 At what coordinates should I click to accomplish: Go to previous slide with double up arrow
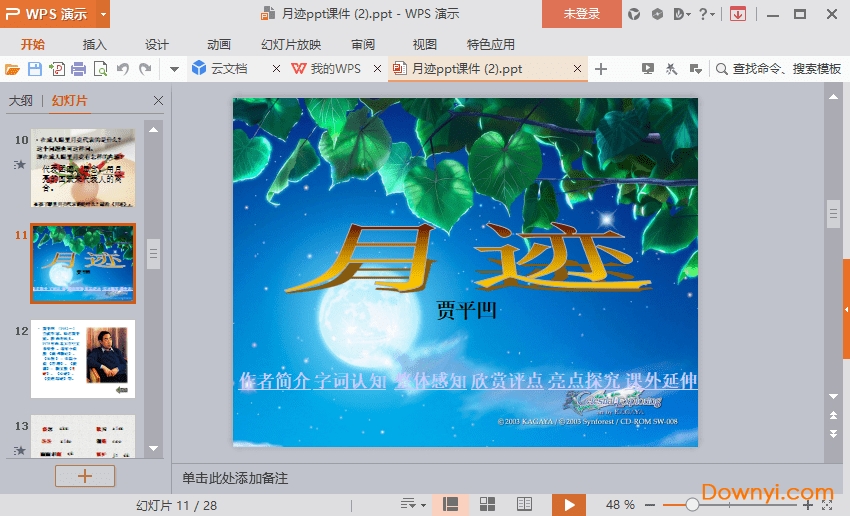[x=833, y=415]
